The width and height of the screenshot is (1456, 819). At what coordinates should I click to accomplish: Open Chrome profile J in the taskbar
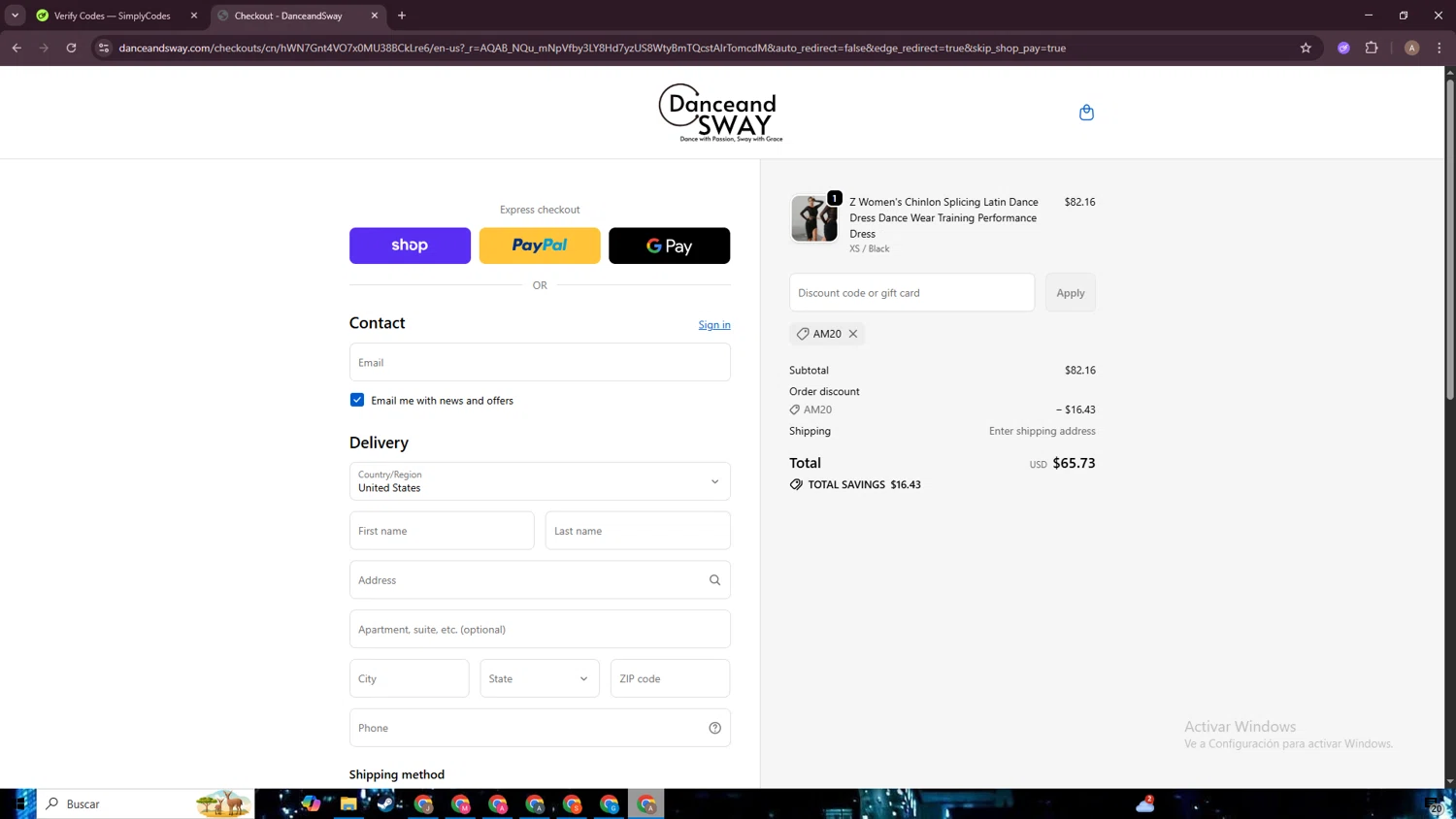pos(423,803)
